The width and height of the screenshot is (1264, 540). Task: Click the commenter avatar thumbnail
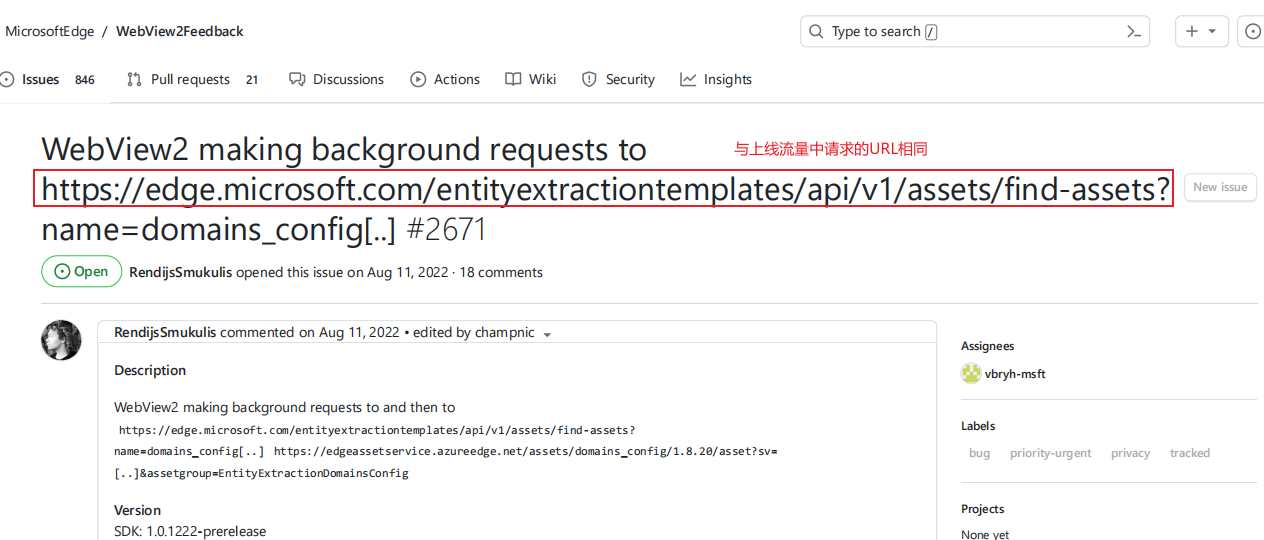coord(61,340)
